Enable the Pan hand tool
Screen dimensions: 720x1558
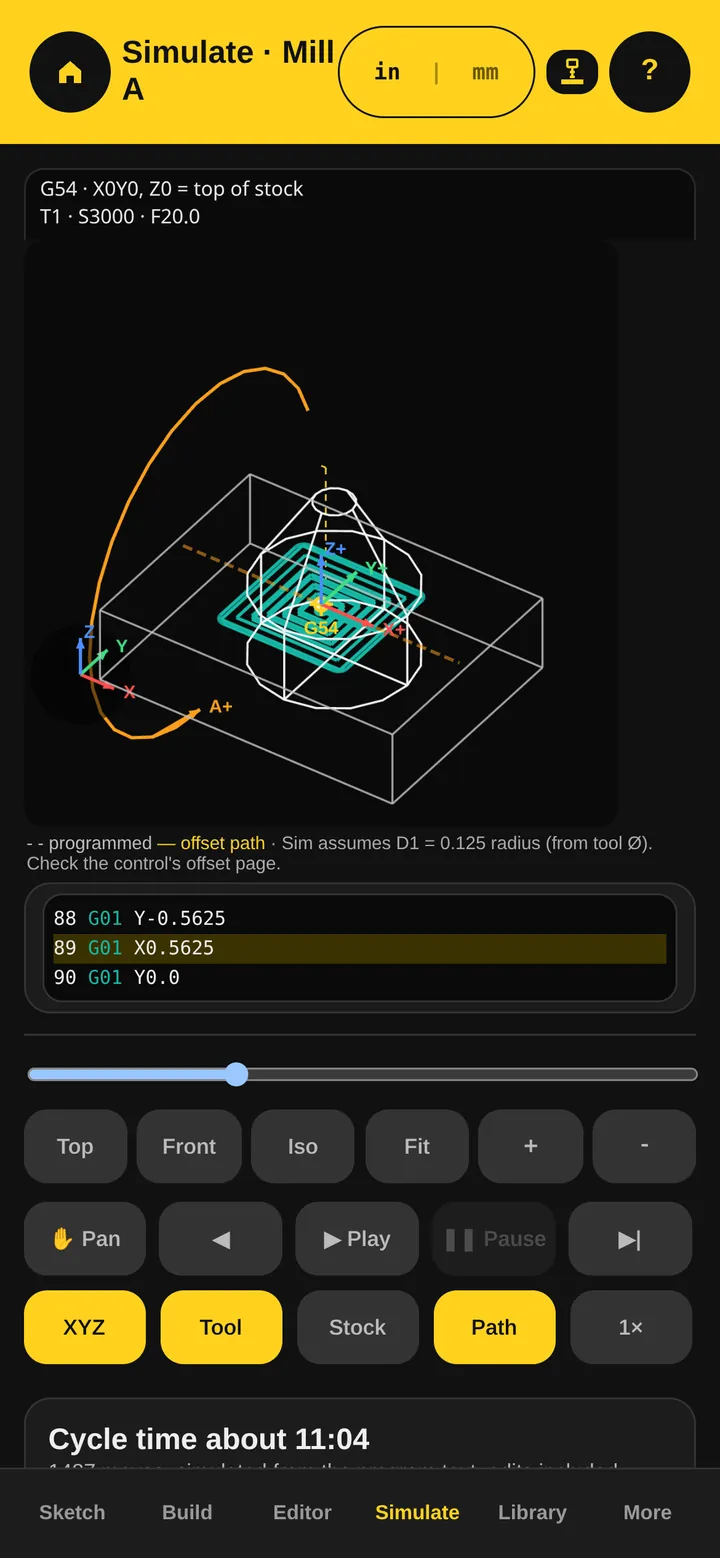85,1238
